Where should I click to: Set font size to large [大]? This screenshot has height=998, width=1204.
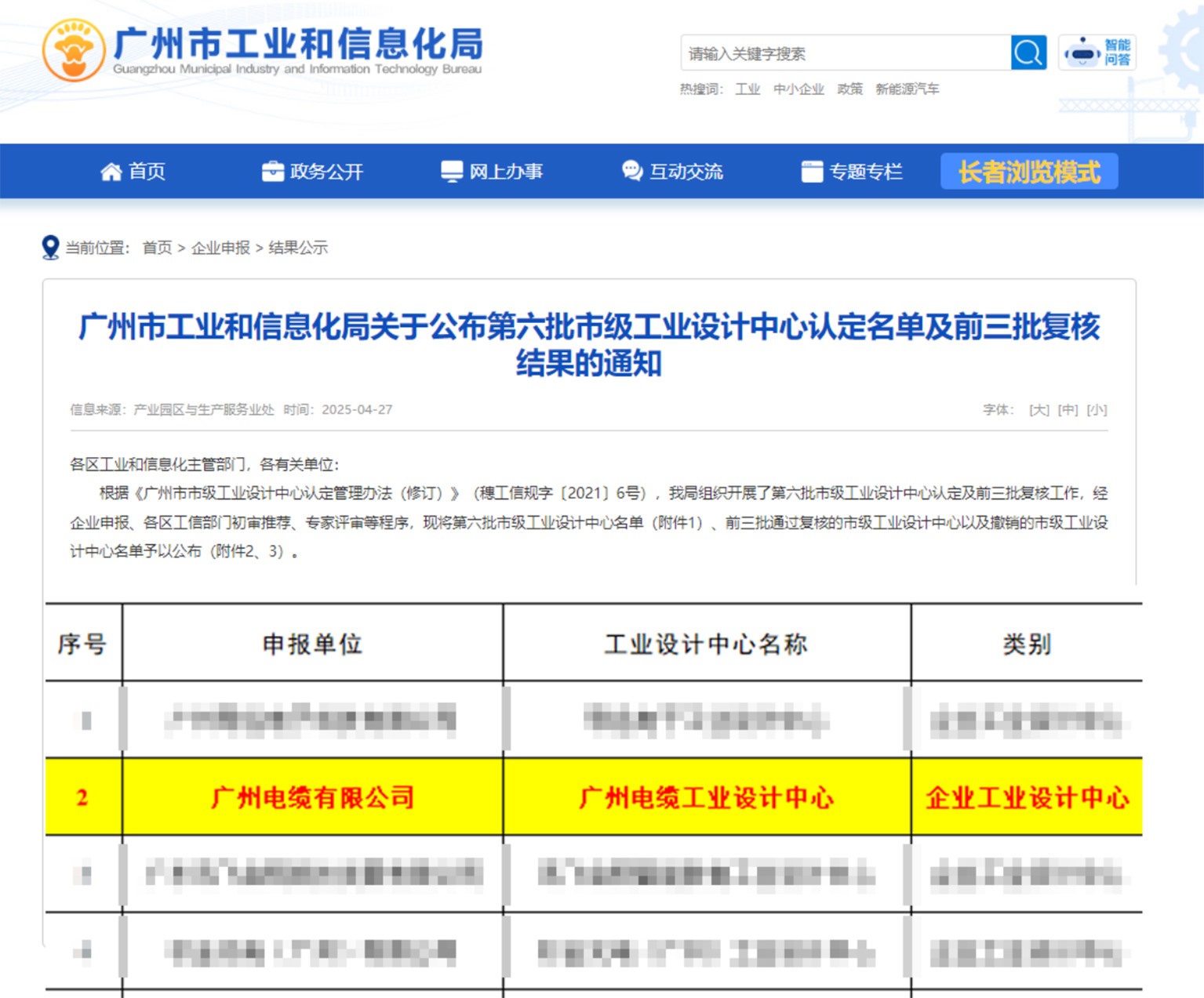pyautogui.click(x=1038, y=410)
